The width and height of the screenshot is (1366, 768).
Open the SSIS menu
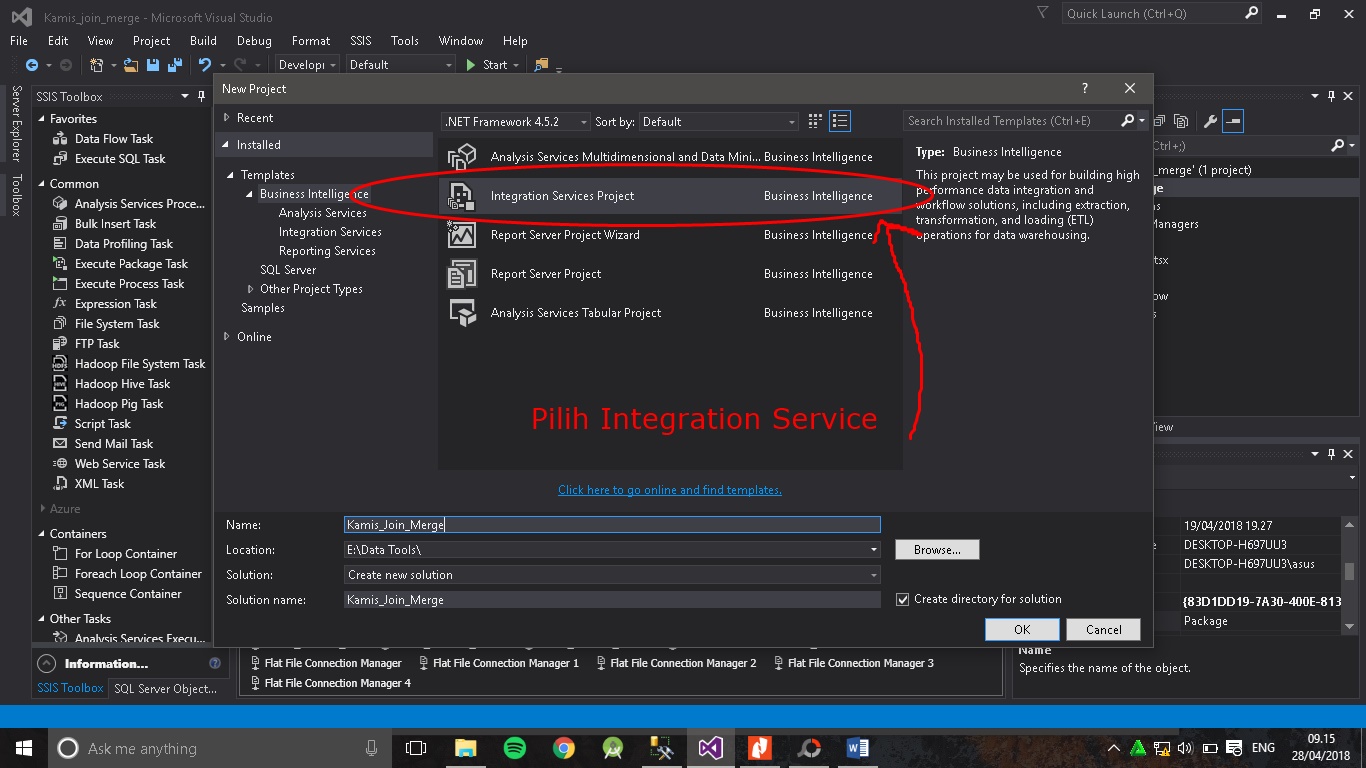[x=361, y=41]
